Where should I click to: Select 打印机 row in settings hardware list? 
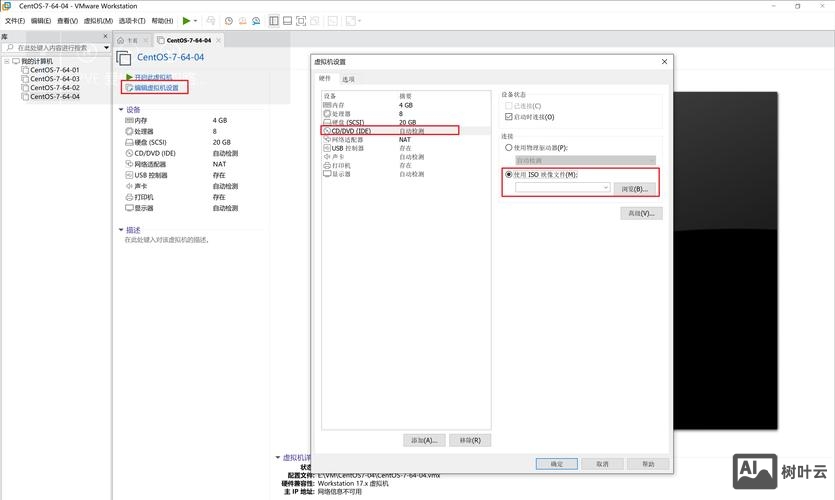(406, 166)
